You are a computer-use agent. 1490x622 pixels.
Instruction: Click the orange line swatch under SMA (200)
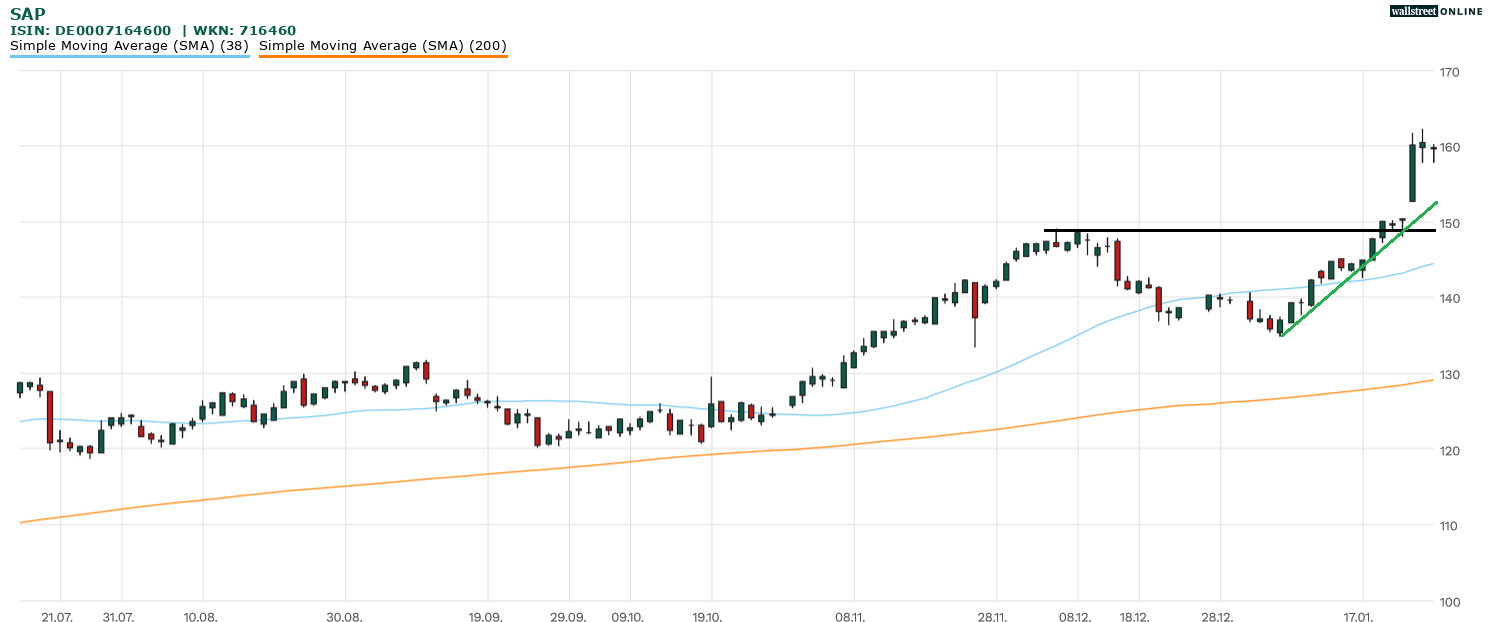(383, 56)
